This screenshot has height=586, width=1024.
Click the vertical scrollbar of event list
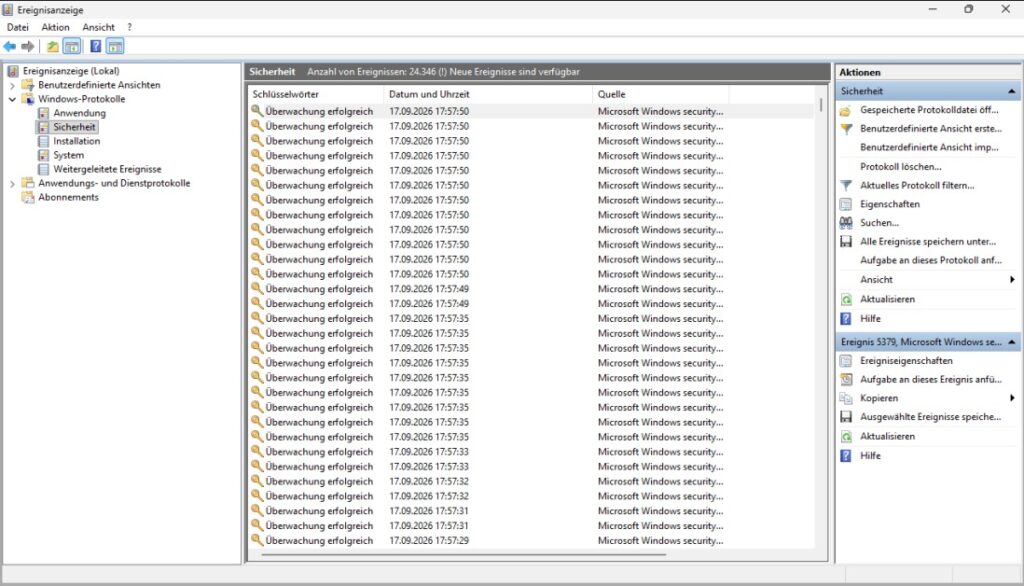pos(820,105)
